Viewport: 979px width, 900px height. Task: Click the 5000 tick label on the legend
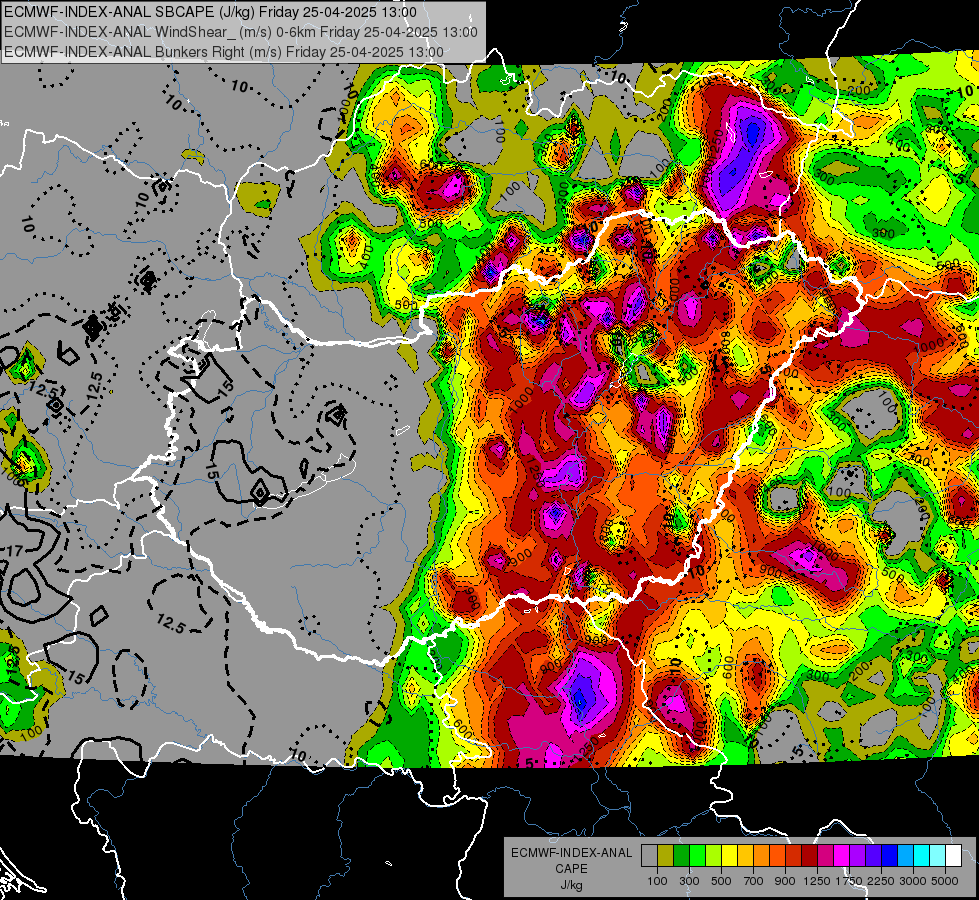click(945, 881)
